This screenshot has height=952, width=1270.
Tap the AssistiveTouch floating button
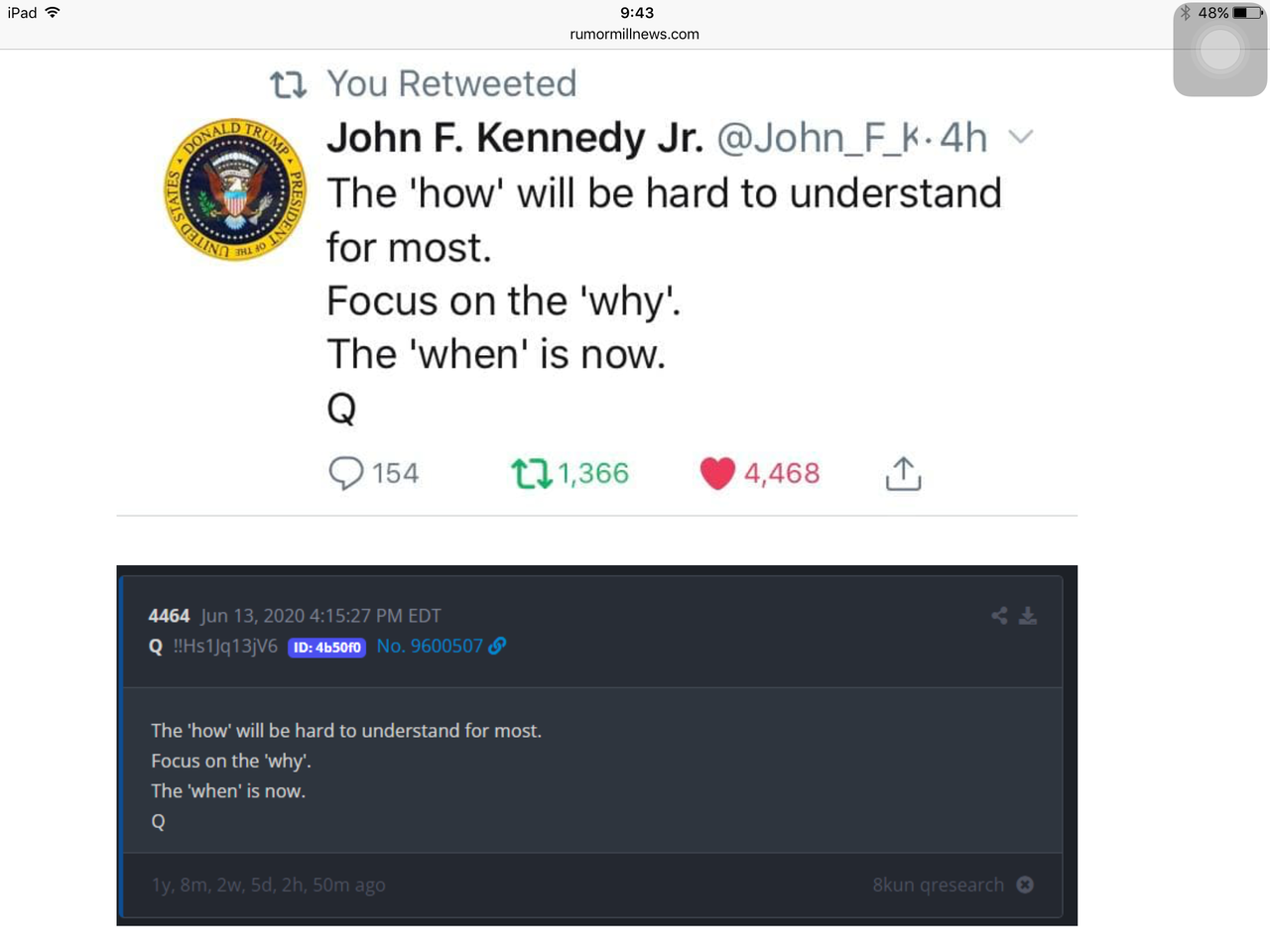tap(1219, 50)
